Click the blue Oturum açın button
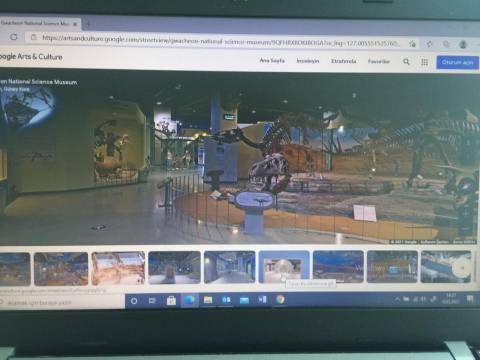480x360 pixels. (457, 62)
